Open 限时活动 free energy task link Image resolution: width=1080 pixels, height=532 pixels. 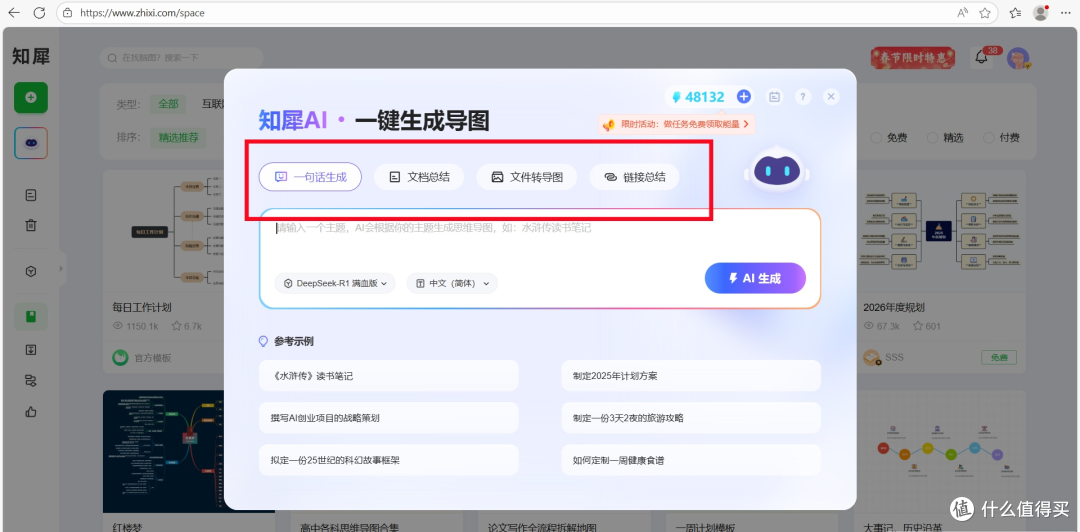coord(676,125)
